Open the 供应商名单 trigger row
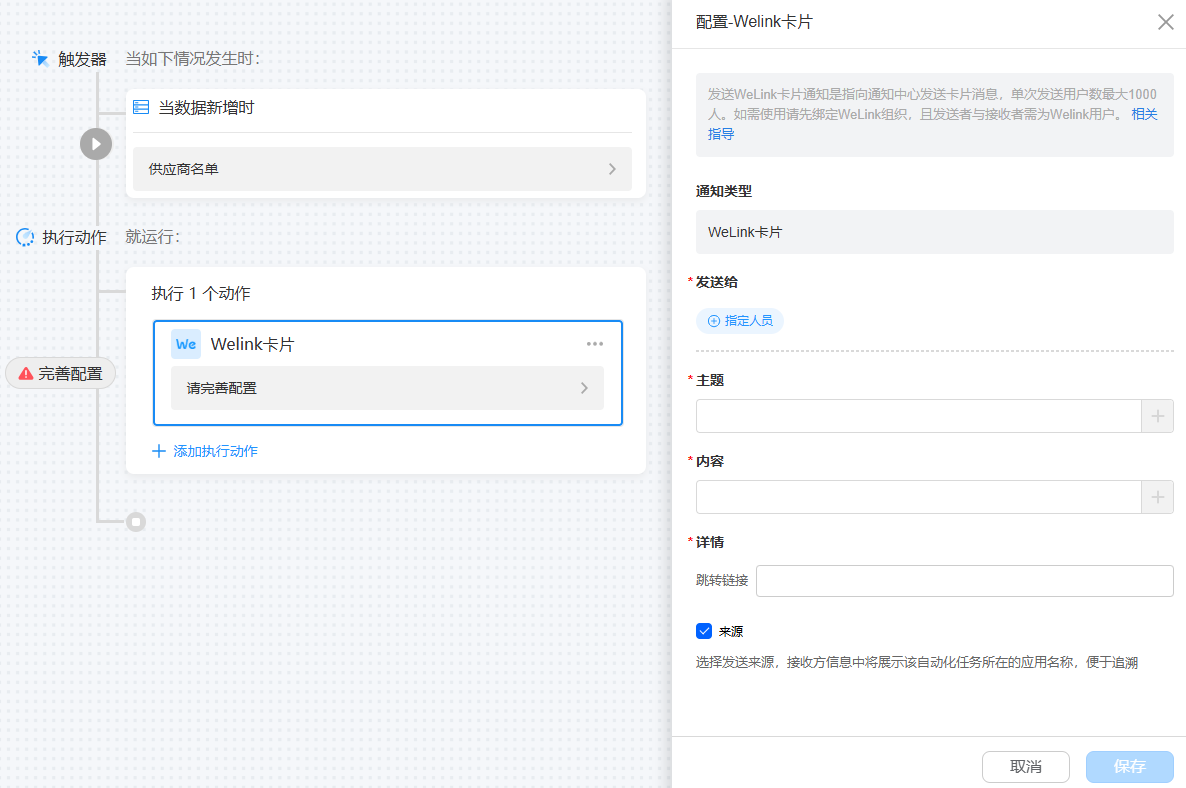The height and width of the screenshot is (788, 1186). point(382,169)
